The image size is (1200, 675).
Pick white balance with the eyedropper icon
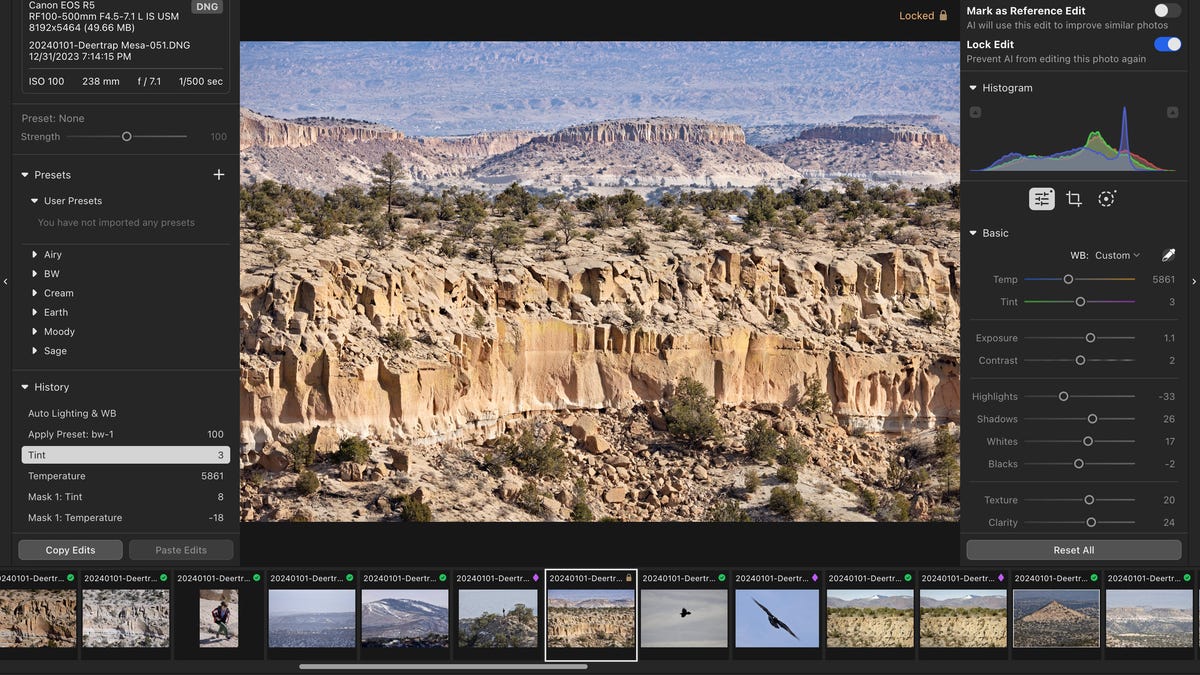pos(1168,254)
